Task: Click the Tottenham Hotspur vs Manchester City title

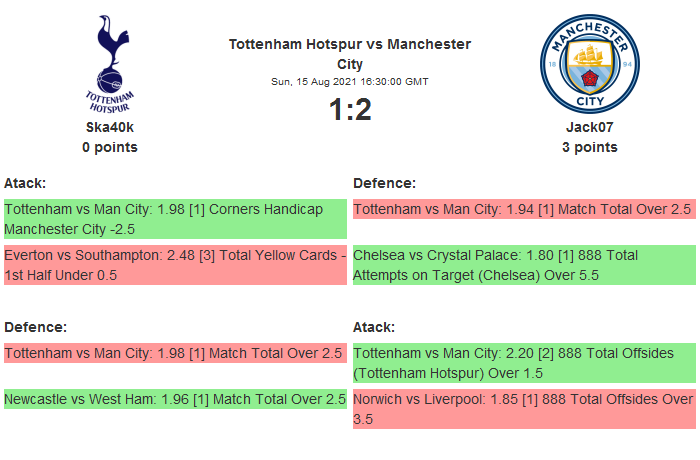Action: tap(349, 53)
